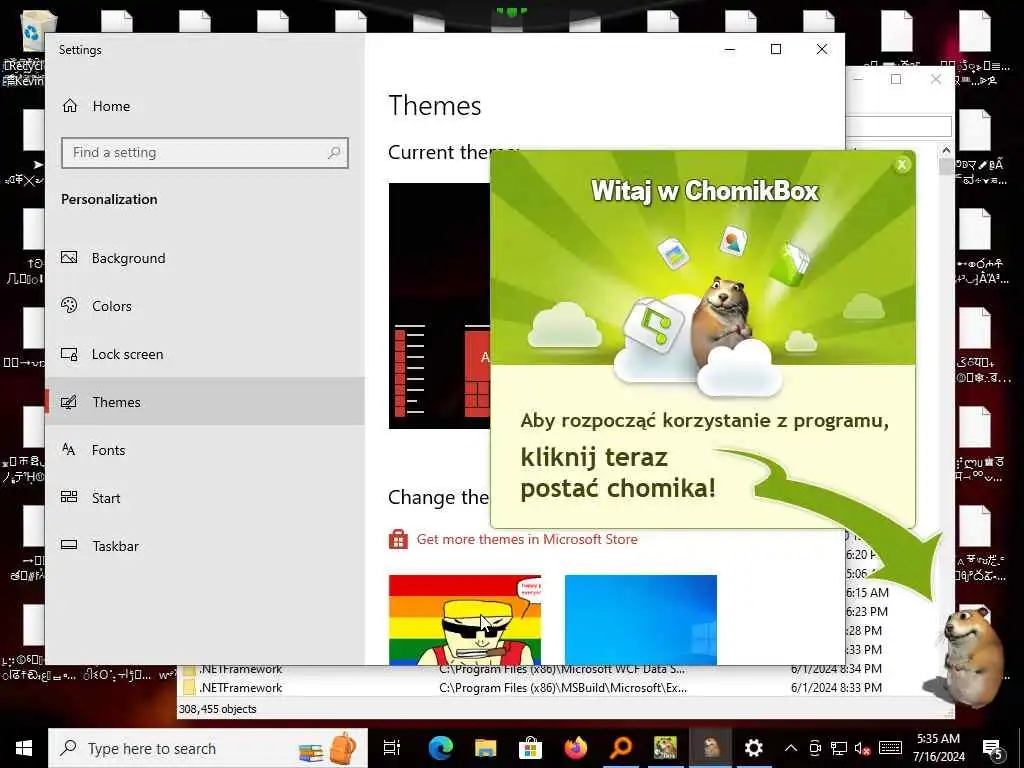Image resolution: width=1024 pixels, height=768 pixels.
Task: Open the Recycle Bin desktop icon
Action: coord(31,34)
